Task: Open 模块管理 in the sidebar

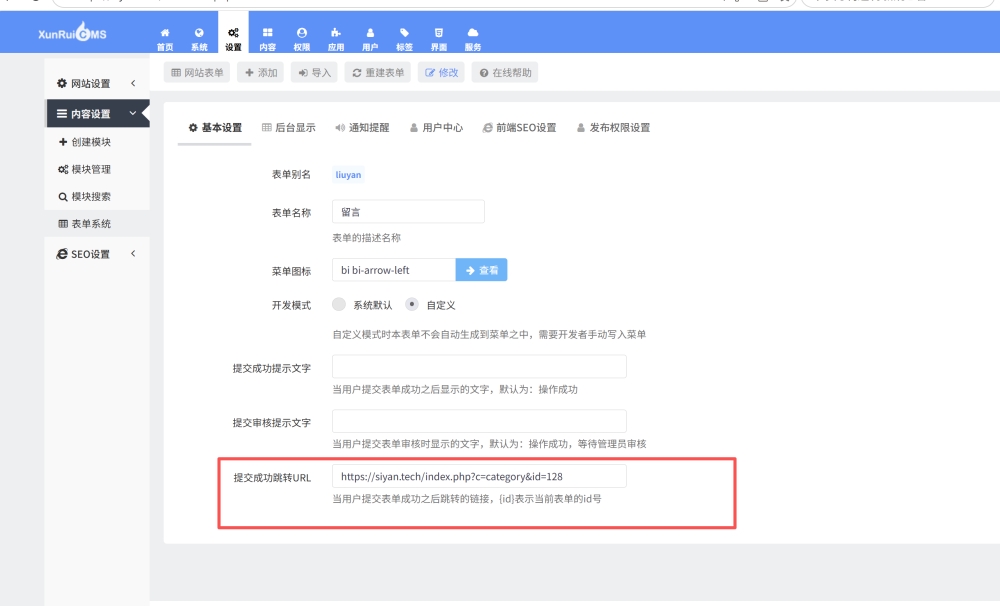Action: click(98, 169)
